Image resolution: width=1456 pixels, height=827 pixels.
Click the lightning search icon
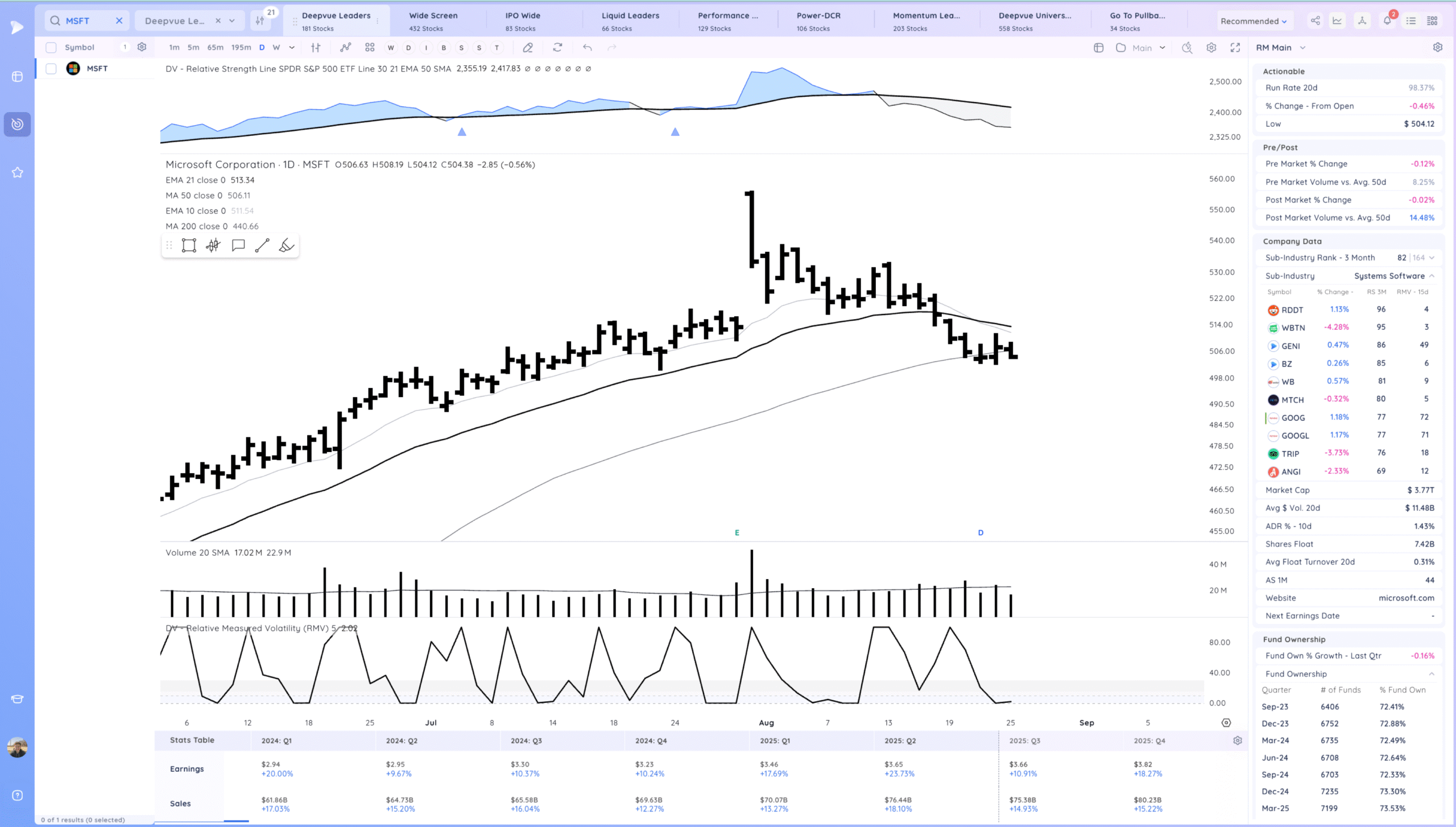(x=1187, y=48)
